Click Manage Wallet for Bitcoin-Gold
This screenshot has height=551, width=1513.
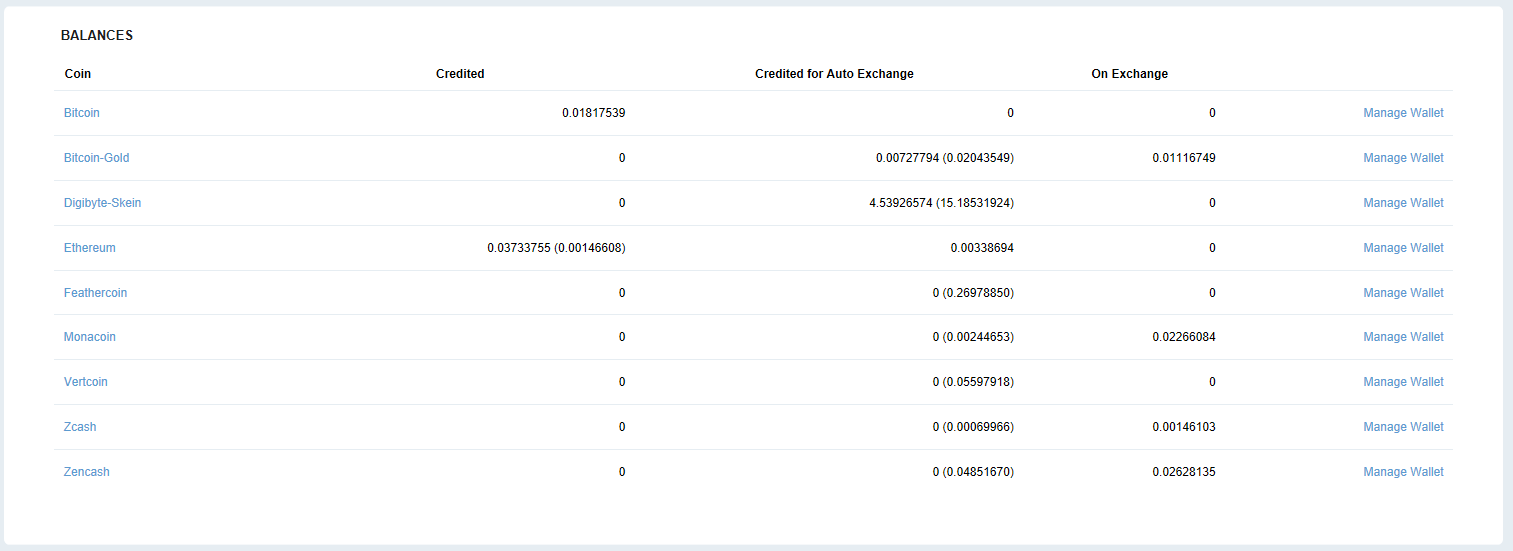point(1403,158)
